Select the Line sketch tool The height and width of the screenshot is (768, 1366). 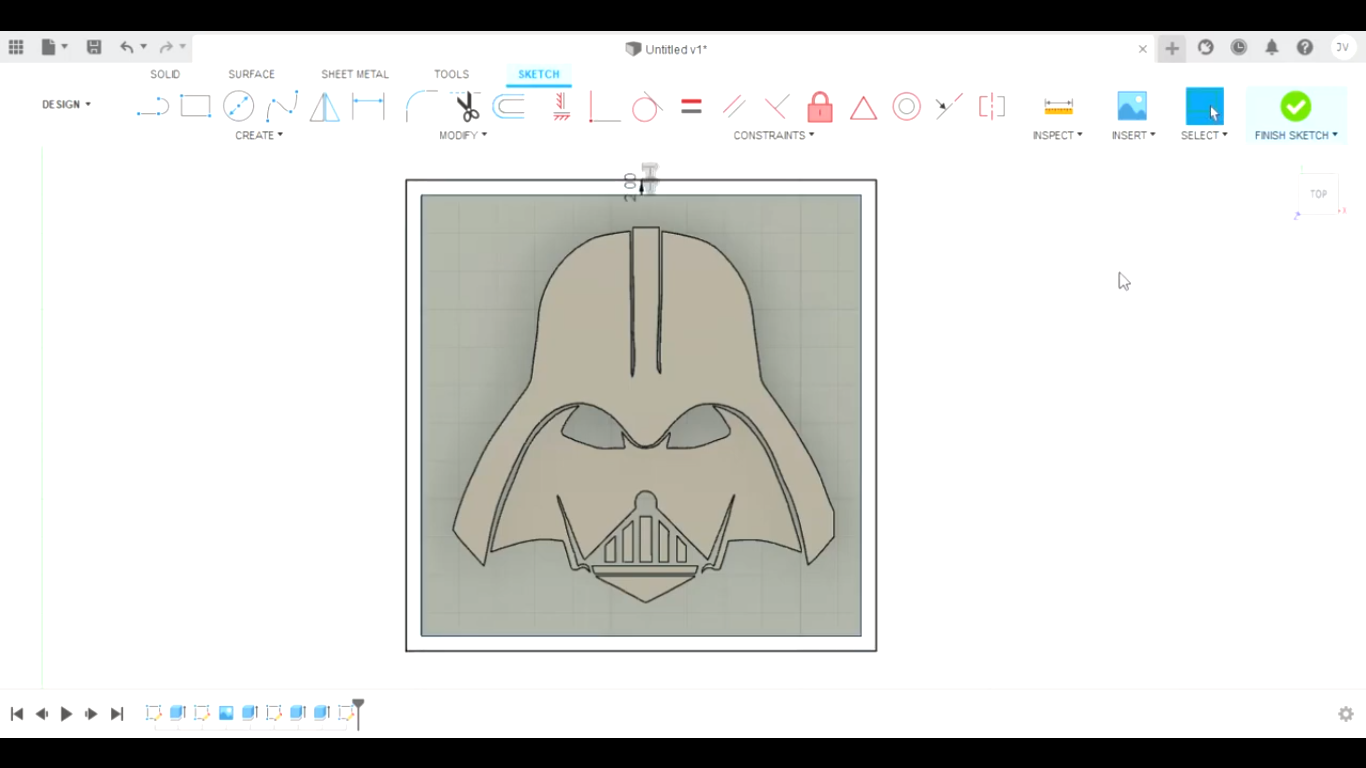tap(152, 106)
